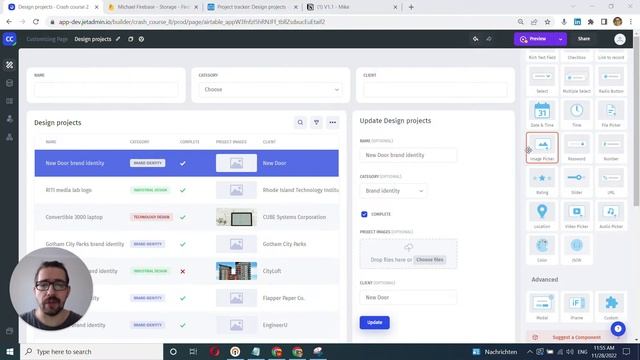This screenshot has height=360, width=640.
Task: Add the Modal advanced component
Action: [542, 307]
